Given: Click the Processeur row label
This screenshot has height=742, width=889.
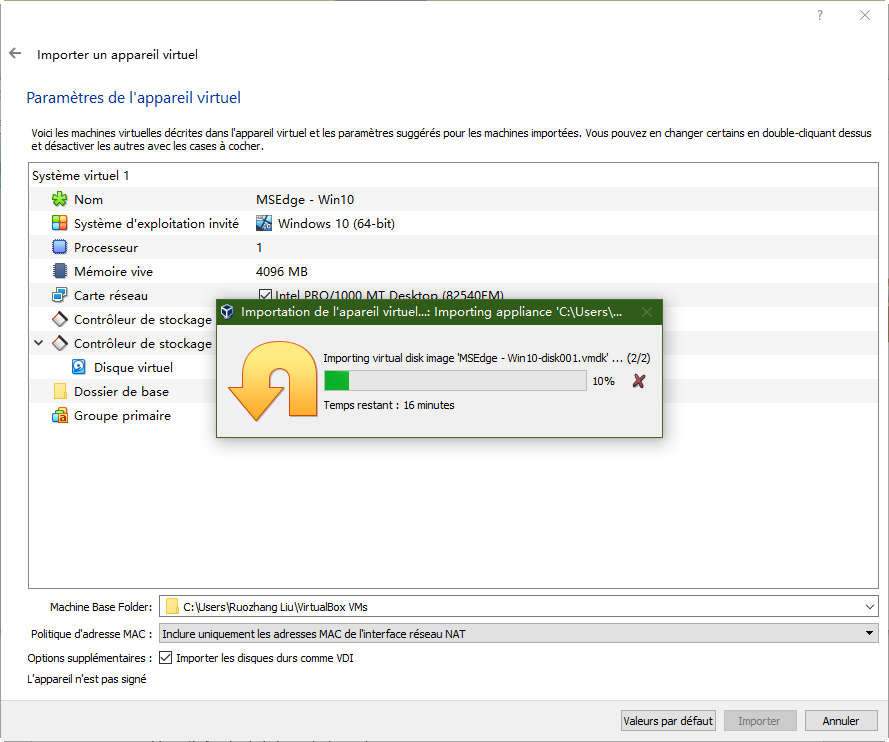Looking at the screenshot, I should coord(106,248).
